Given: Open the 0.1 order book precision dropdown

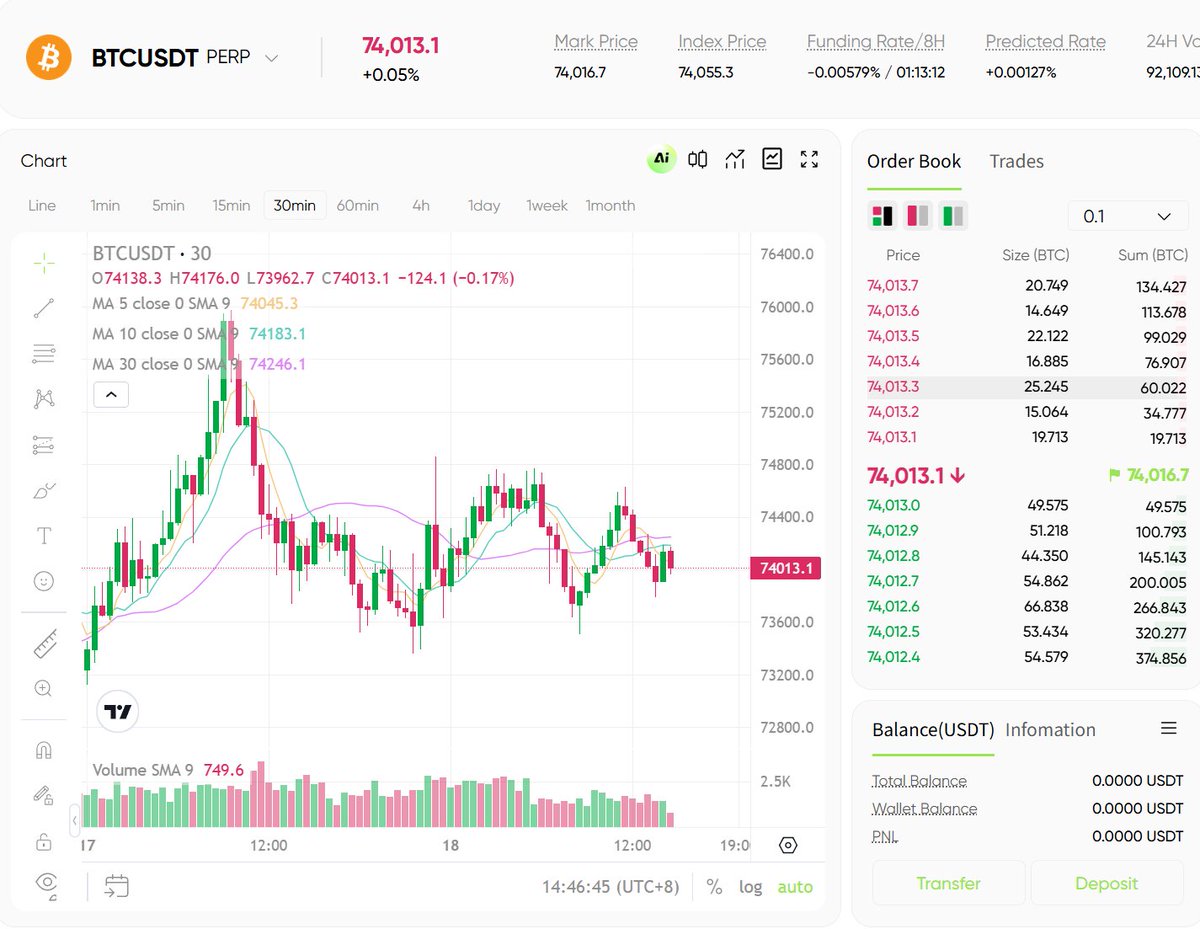Looking at the screenshot, I should (1127, 215).
